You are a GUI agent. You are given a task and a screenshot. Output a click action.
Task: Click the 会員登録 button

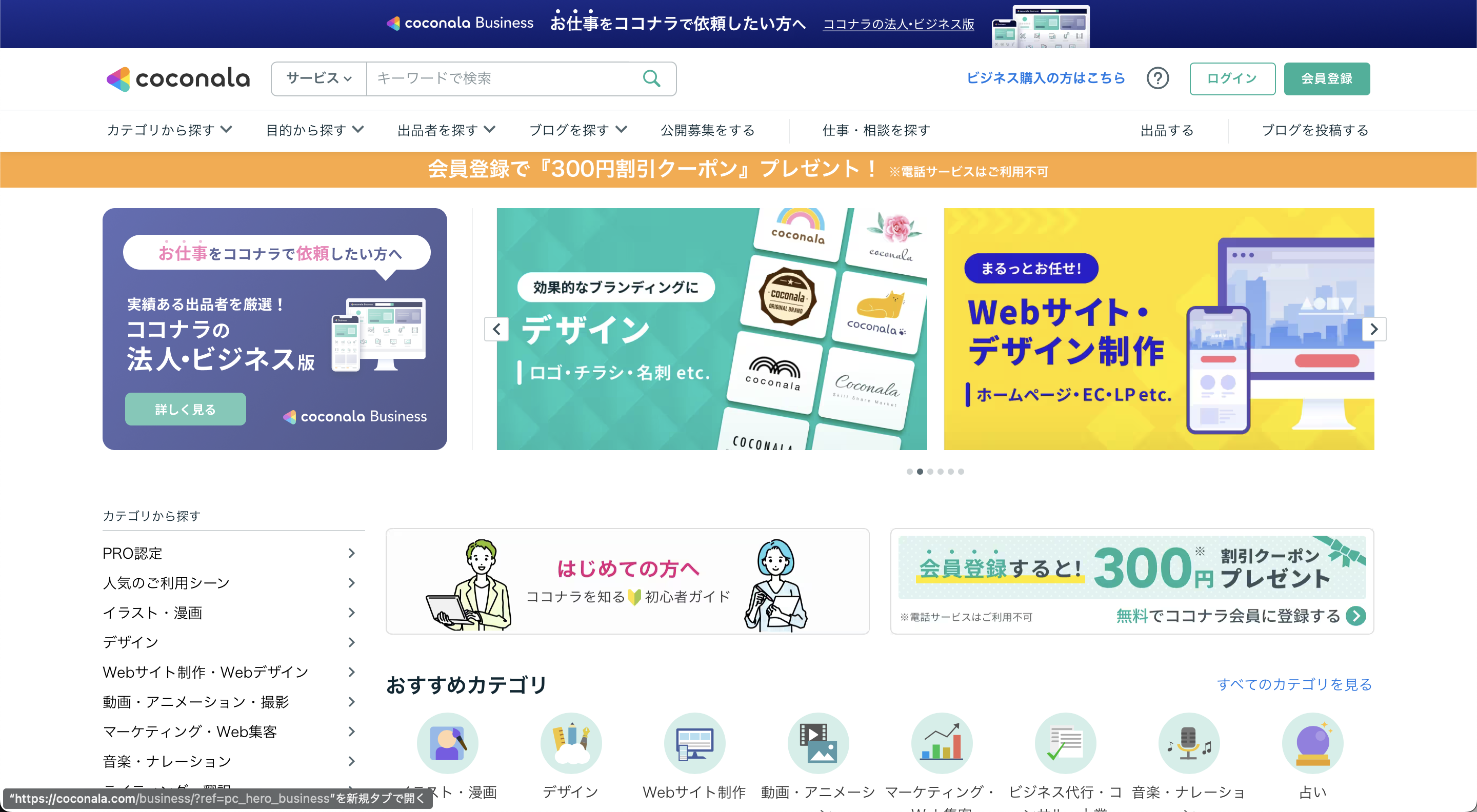(1327, 78)
